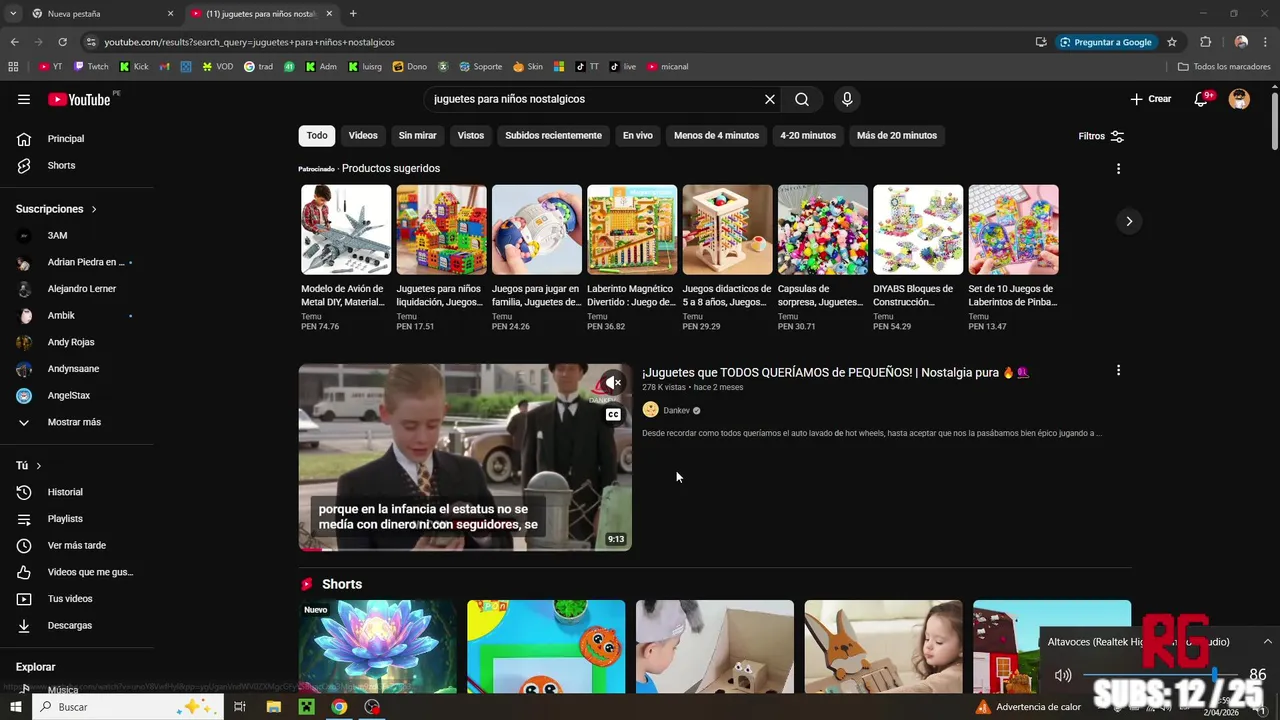Expand subscriptions with Mostrar más

tap(76, 422)
